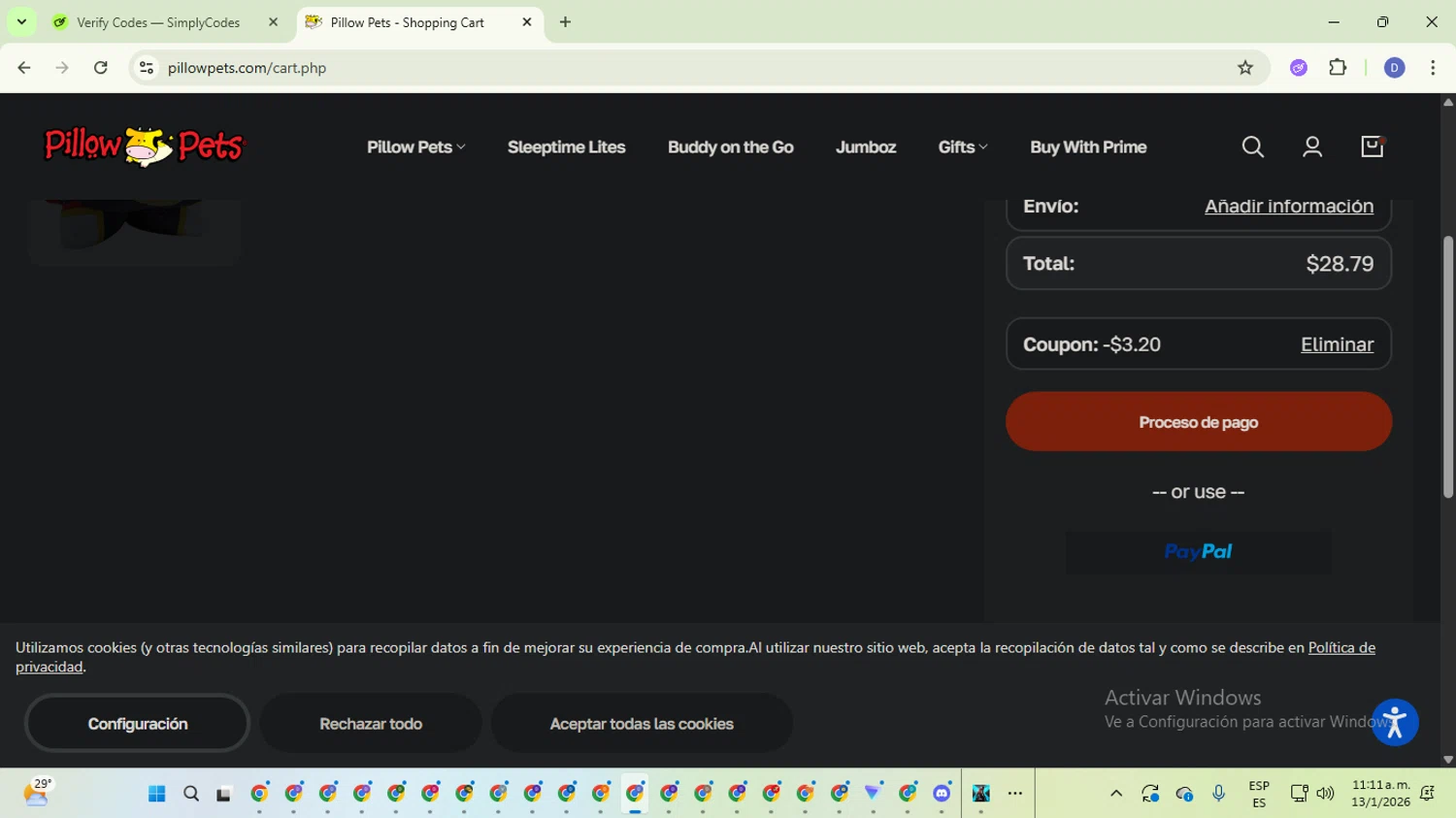The height and width of the screenshot is (818, 1456).
Task: Click the page vertical scrollbar thumb
Action: tap(1448, 368)
